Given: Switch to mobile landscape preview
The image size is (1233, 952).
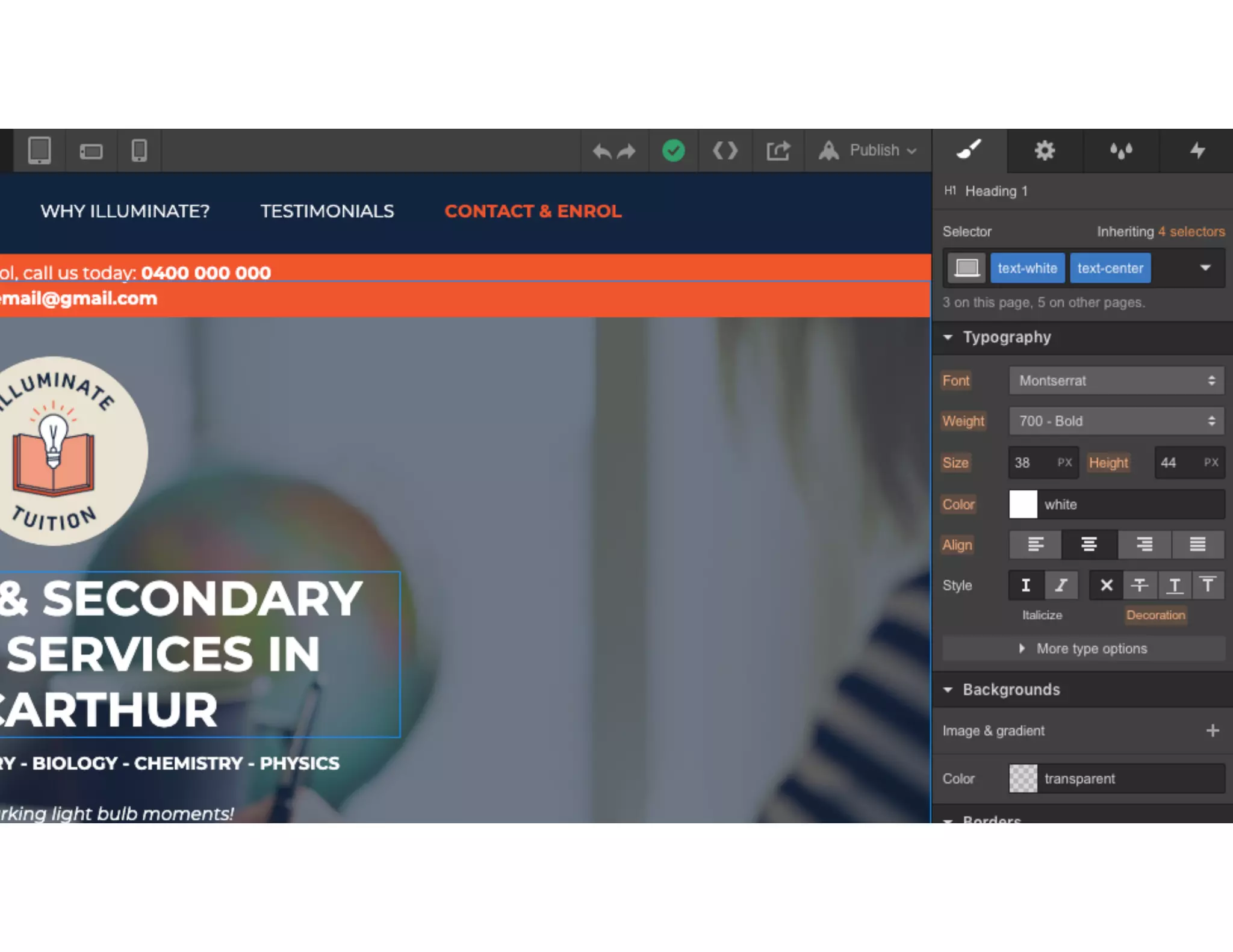Looking at the screenshot, I should tap(91, 151).
